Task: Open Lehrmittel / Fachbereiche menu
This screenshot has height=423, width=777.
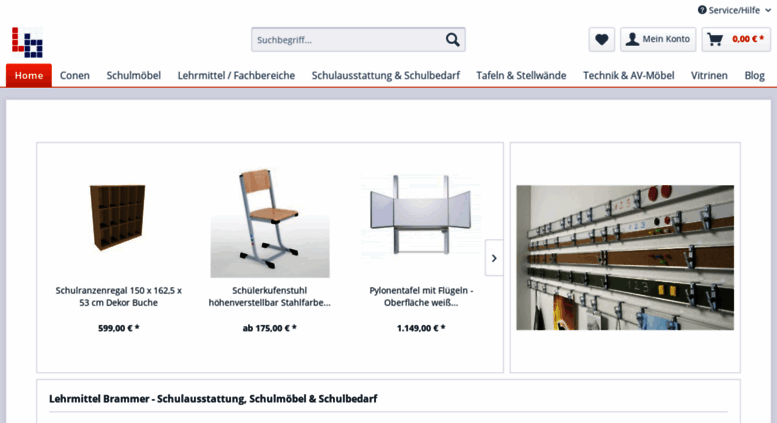Action: (x=236, y=75)
